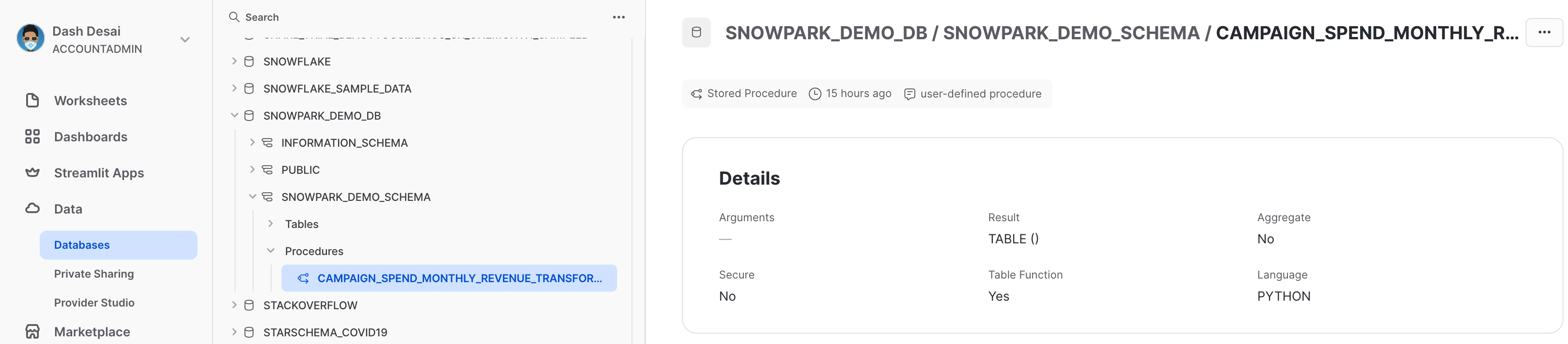Collapse the Procedures node

pos(271,250)
